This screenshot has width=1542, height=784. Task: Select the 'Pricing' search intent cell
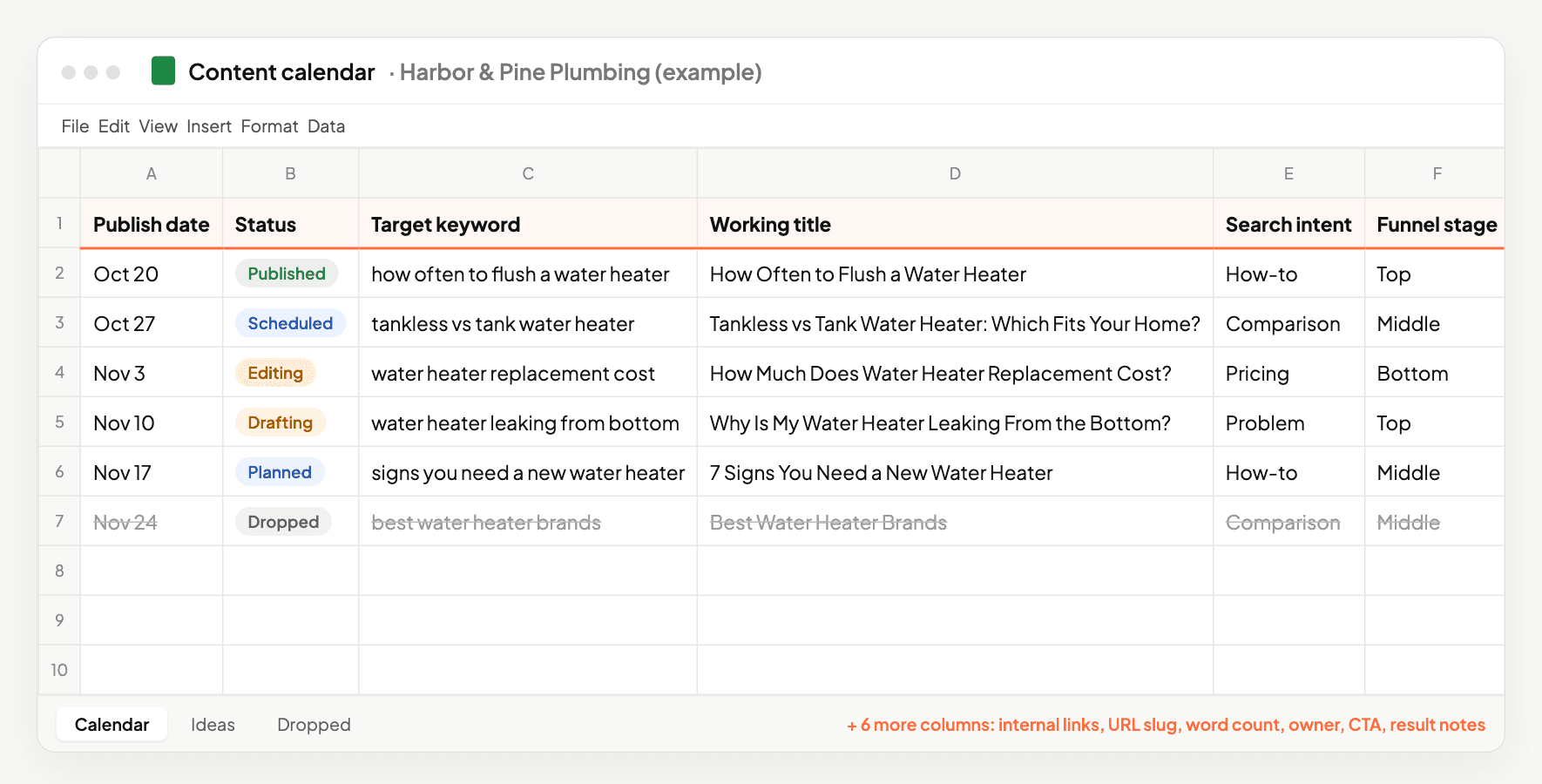[1288, 373]
